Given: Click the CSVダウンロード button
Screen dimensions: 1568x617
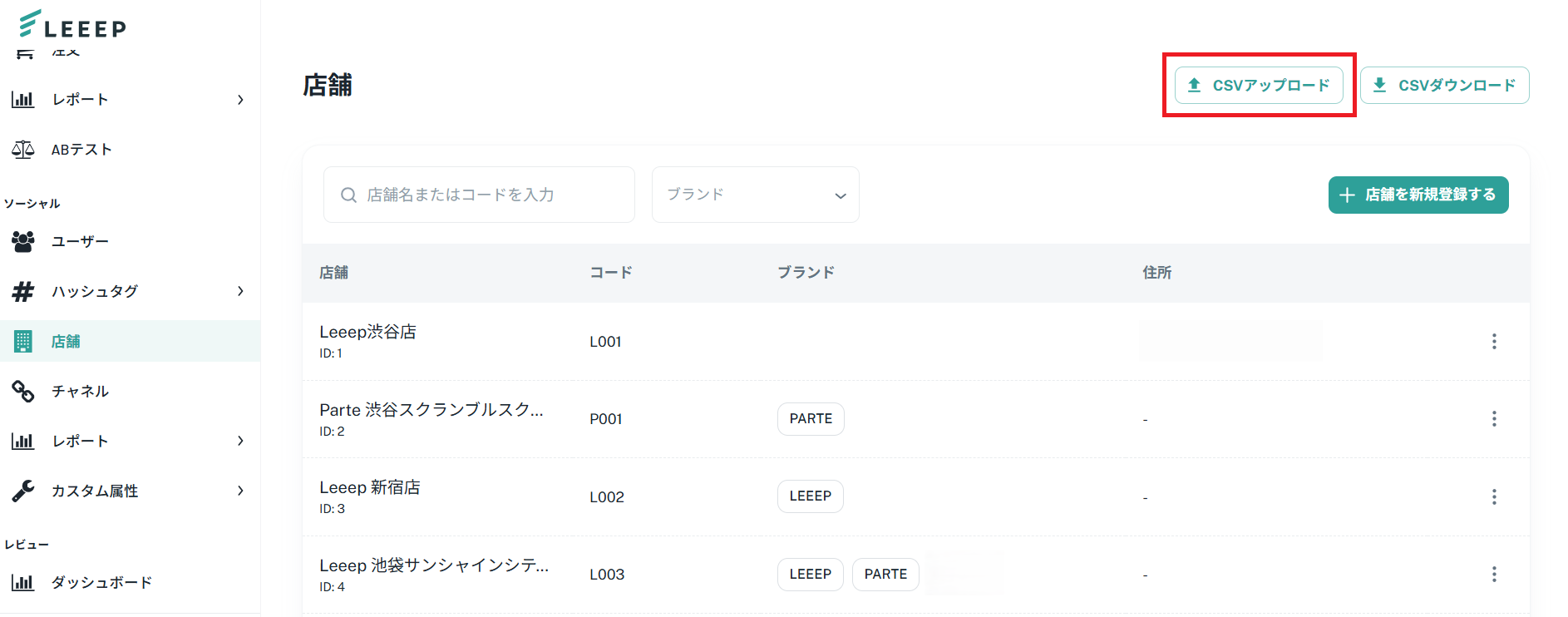Looking at the screenshot, I should [1444, 85].
